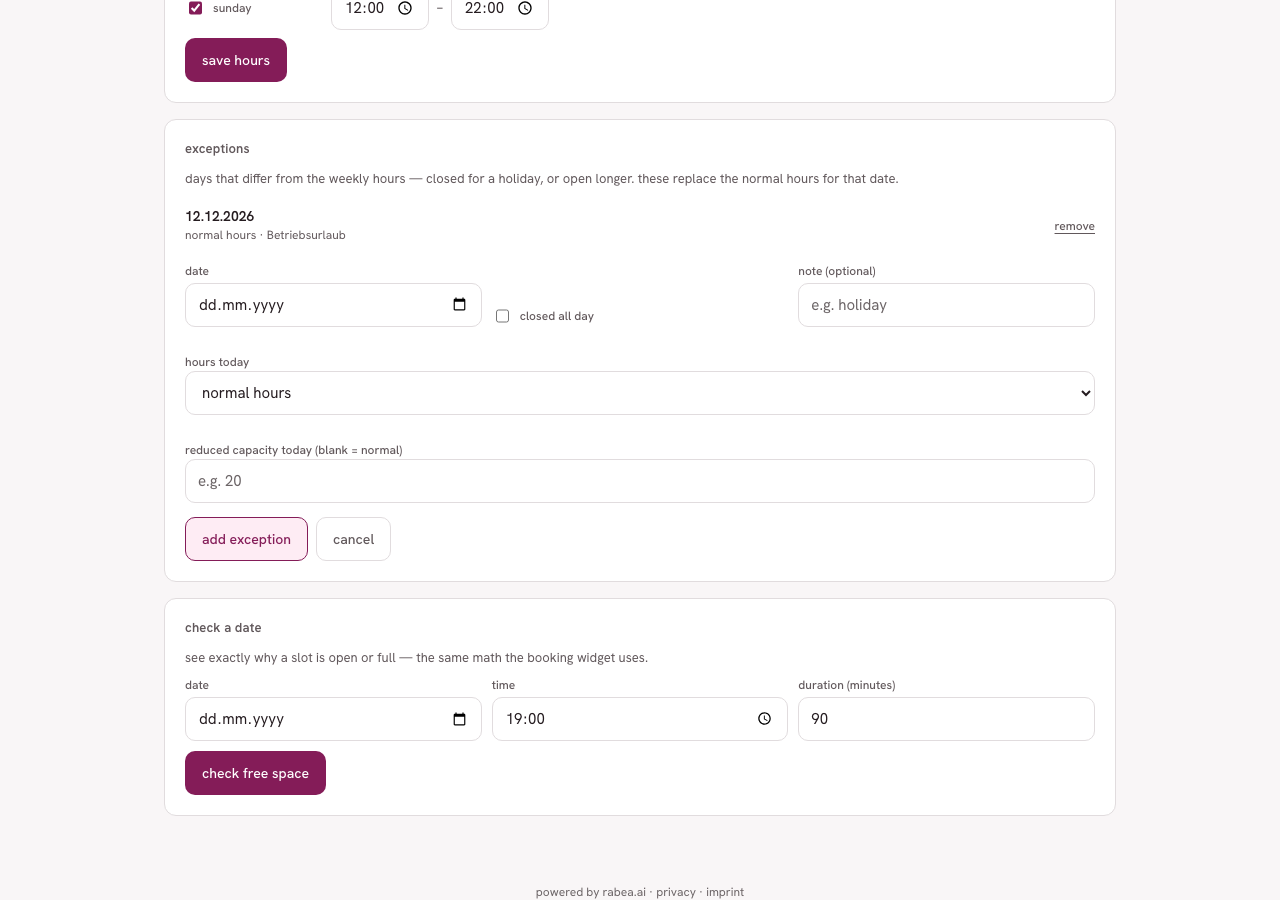1280x900 pixels.
Task: Focus the reduced capacity today field
Action: (x=640, y=481)
